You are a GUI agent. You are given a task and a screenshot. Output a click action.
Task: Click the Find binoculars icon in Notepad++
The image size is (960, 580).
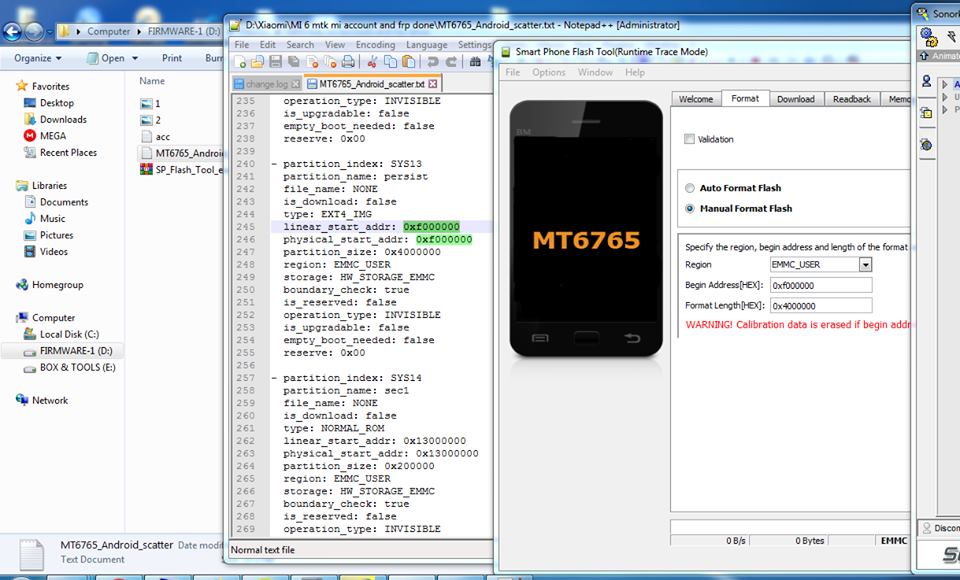click(x=475, y=62)
